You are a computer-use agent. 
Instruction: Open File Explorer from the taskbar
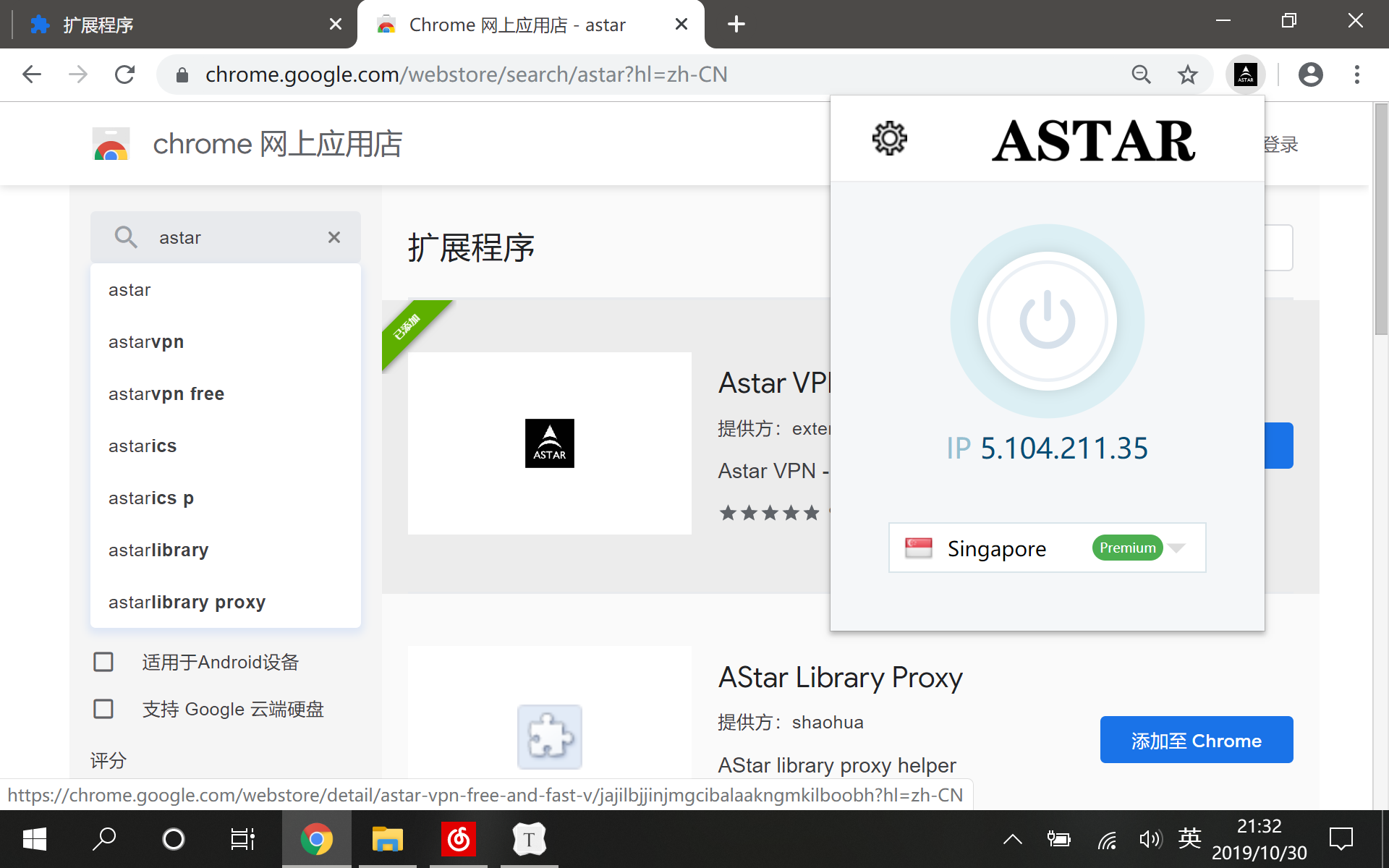point(387,839)
